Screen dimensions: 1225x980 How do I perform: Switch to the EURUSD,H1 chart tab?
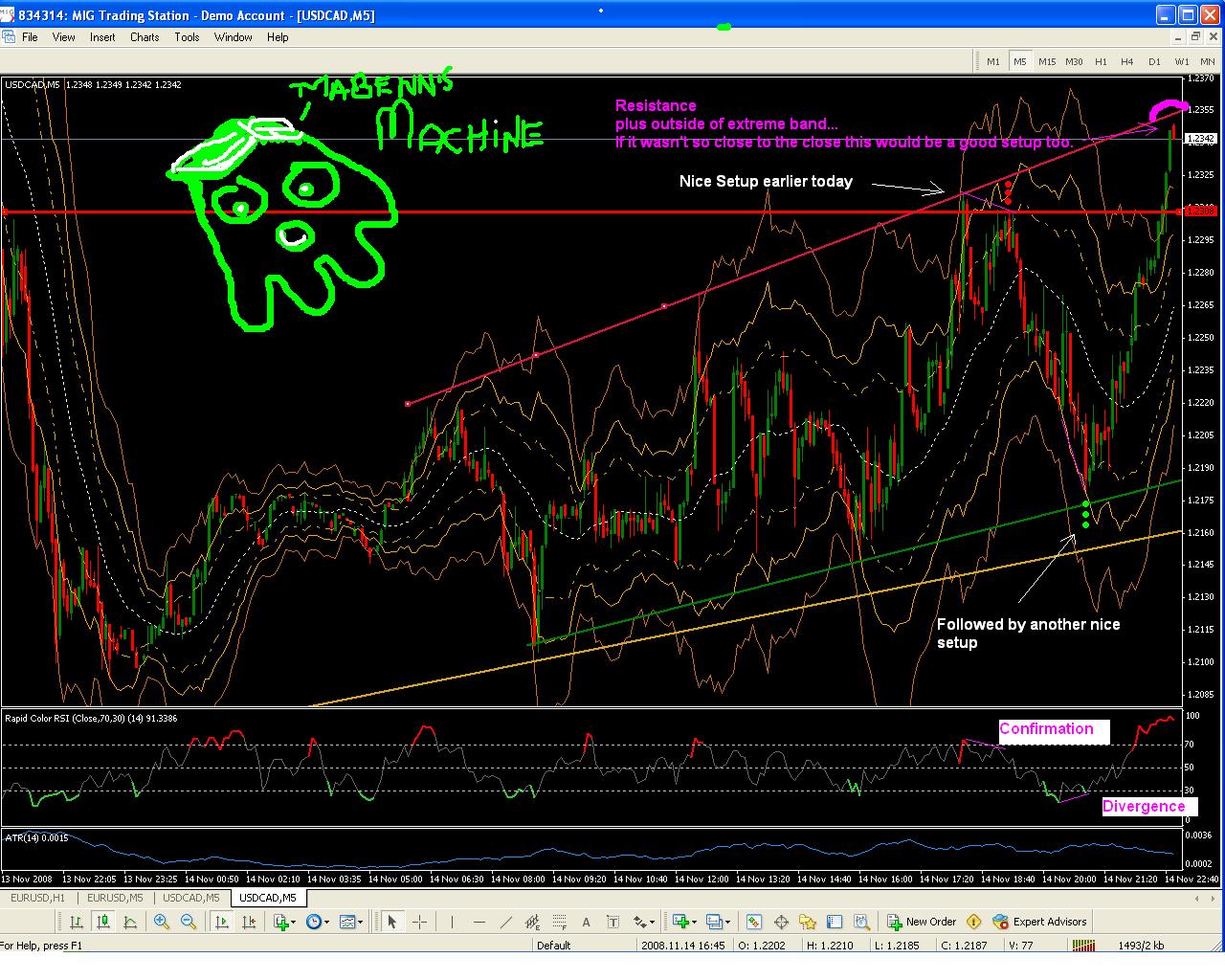38,898
